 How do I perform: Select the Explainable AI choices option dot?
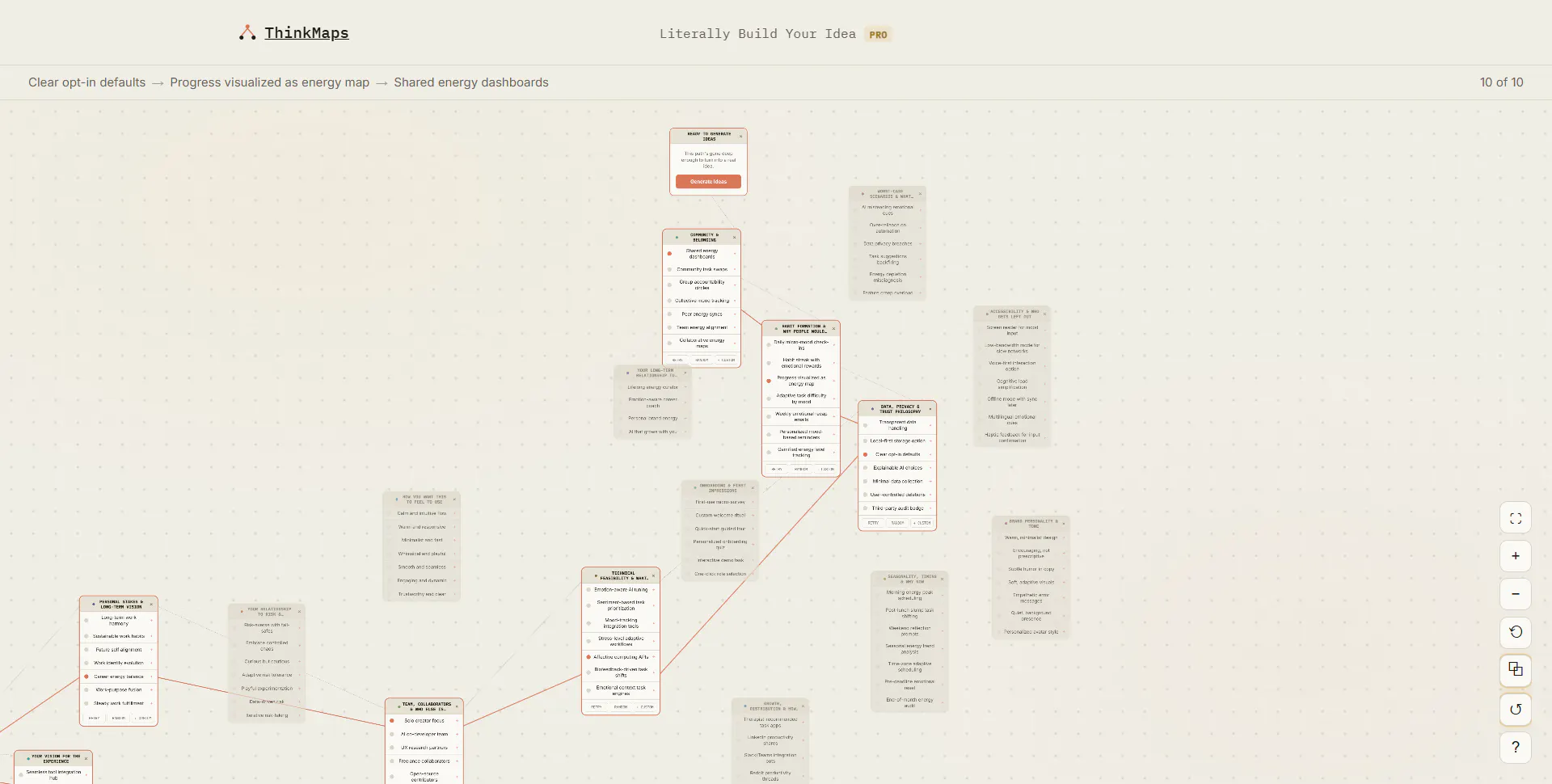(x=865, y=468)
